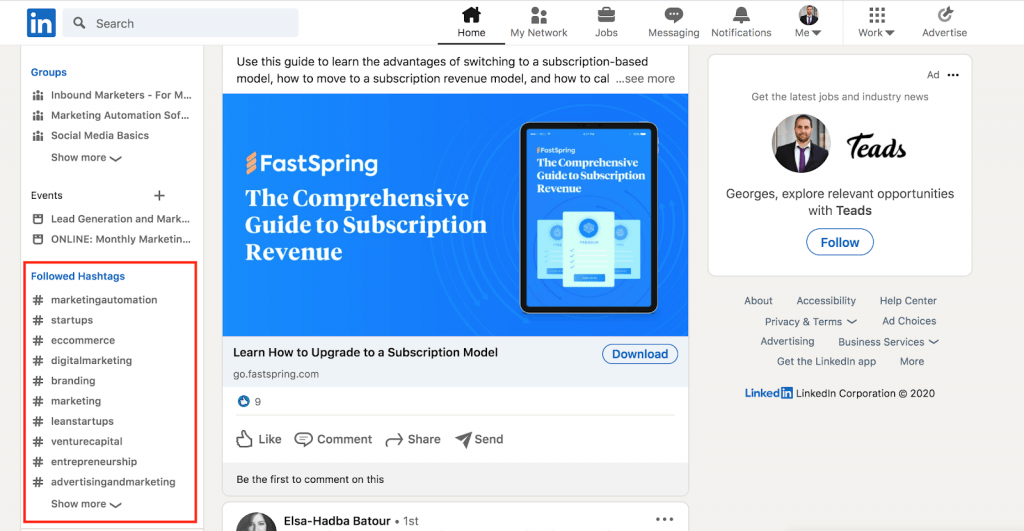Click the LinkedIn footer logo
The image size is (1024, 531).
(769, 393)
